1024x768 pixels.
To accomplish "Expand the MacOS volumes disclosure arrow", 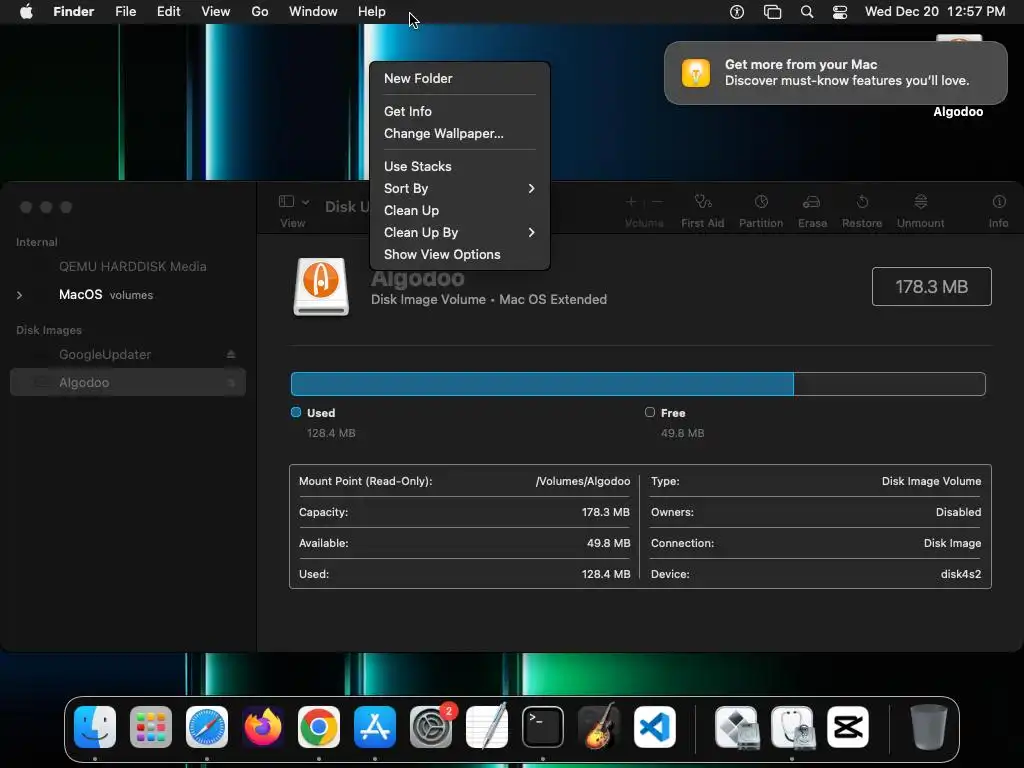I will coord(20,295).
